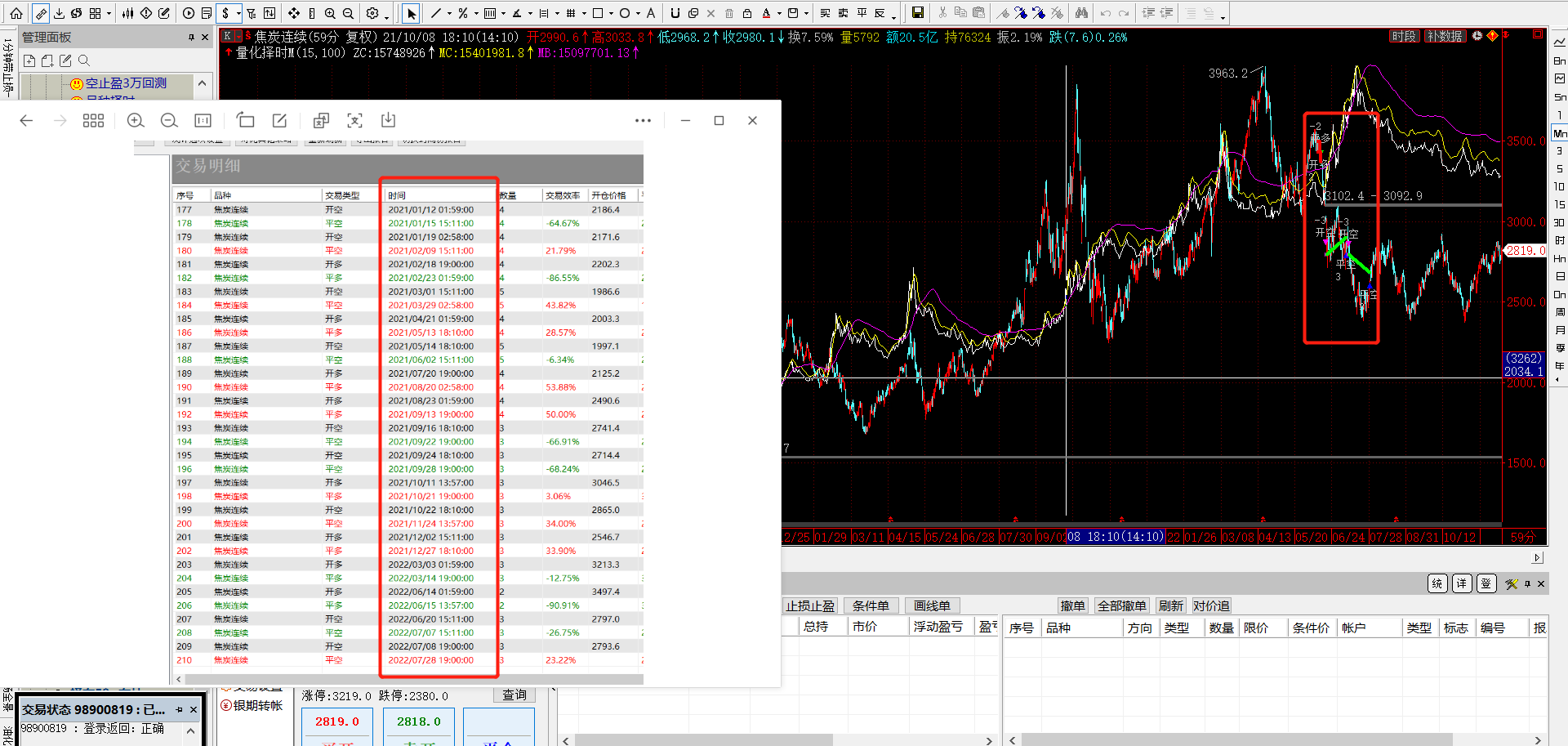Select the text annotation A tool
The height and width of the screenshot is (746, 1568).
[x=651, y=13]
